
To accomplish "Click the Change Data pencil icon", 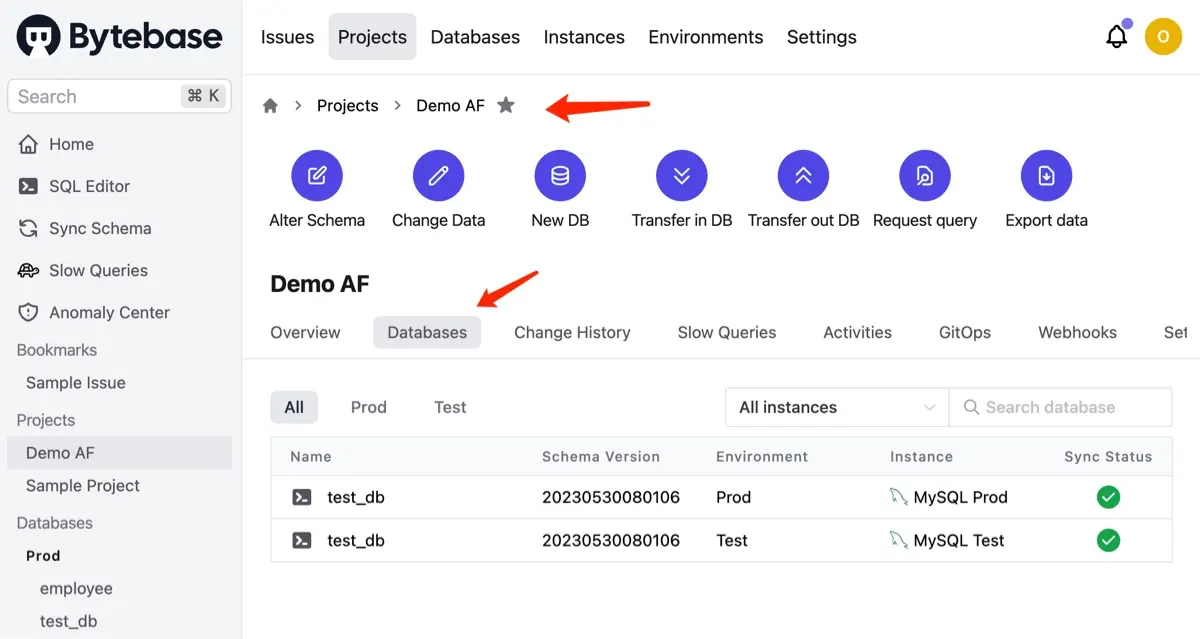I will tap(438, 174).
